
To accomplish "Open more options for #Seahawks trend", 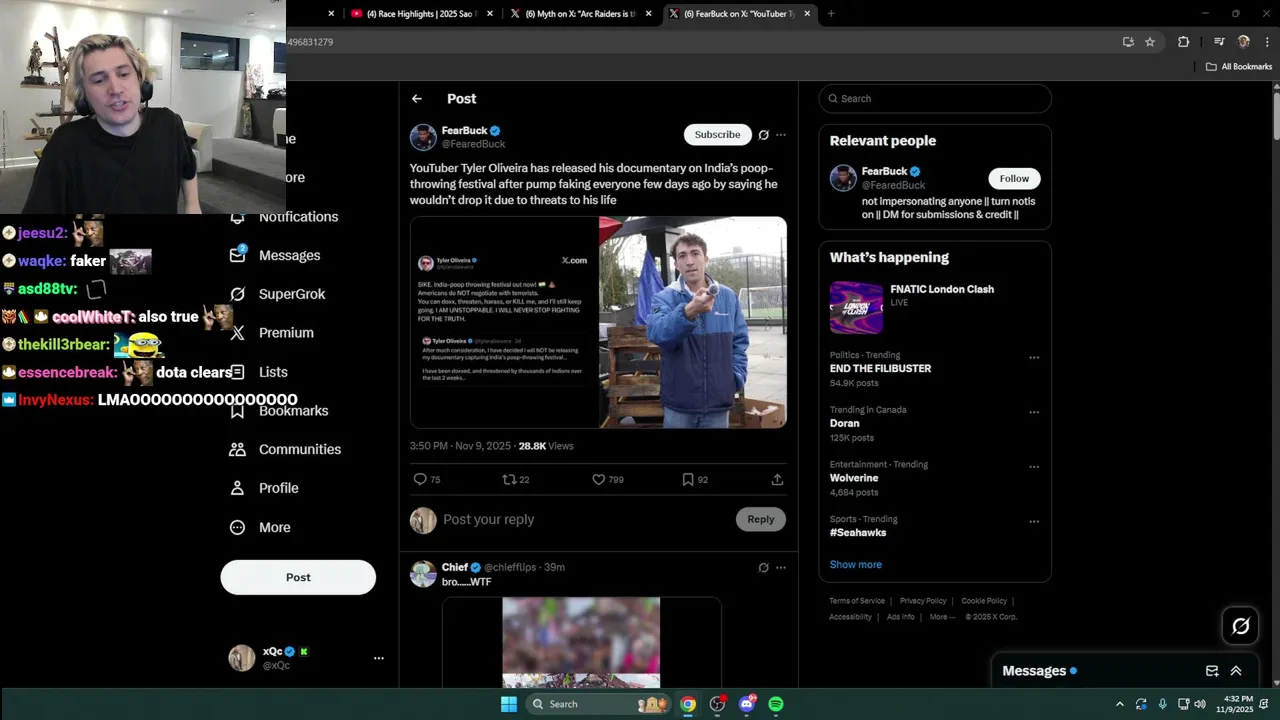I will click(1034, 521).
